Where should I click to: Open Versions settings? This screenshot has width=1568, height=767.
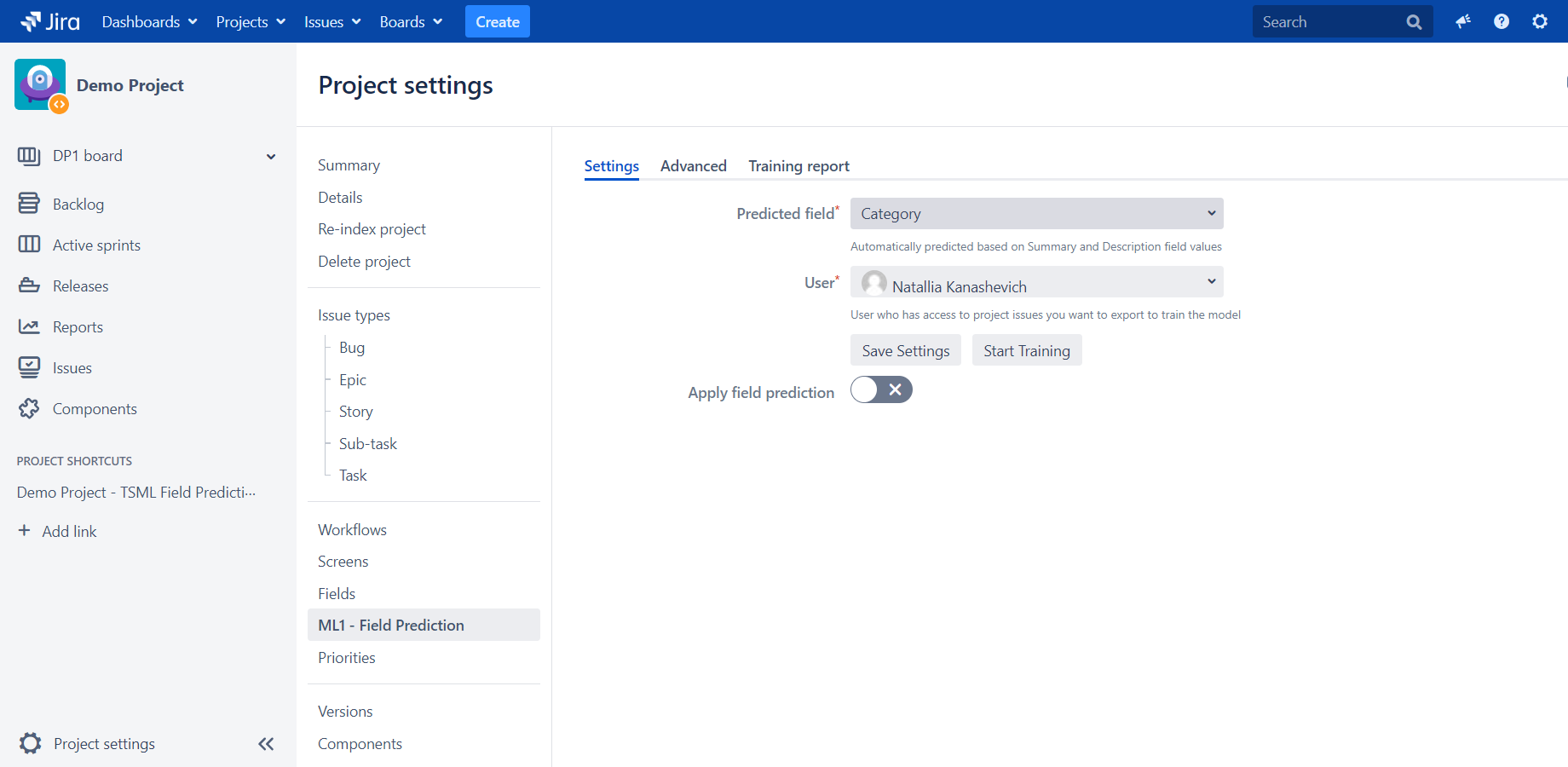(345, 712)
